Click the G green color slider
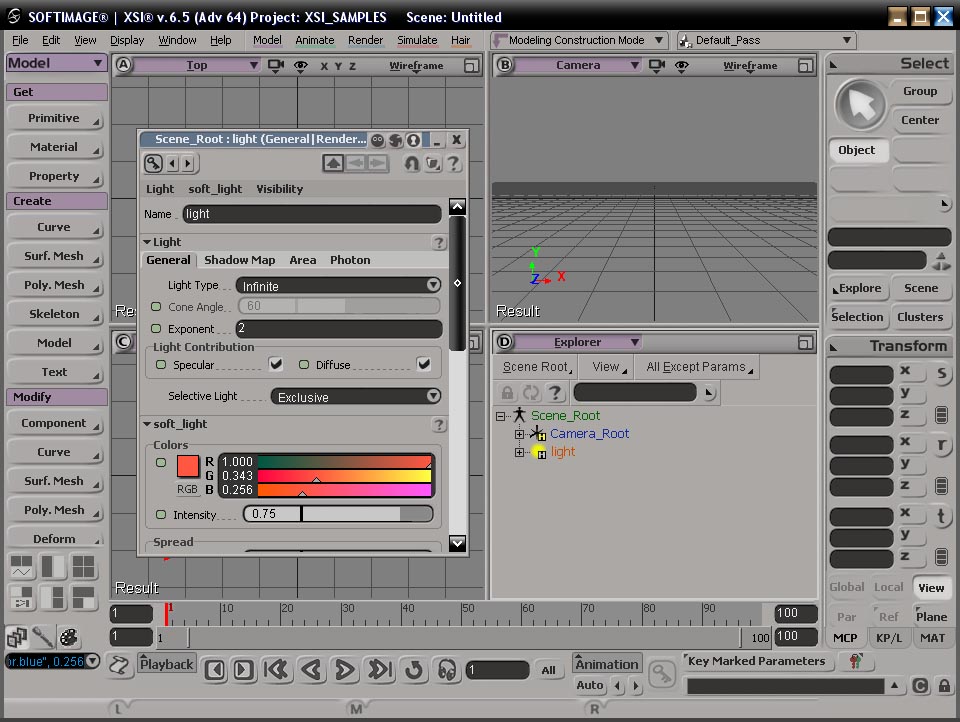 coord(345,476)
